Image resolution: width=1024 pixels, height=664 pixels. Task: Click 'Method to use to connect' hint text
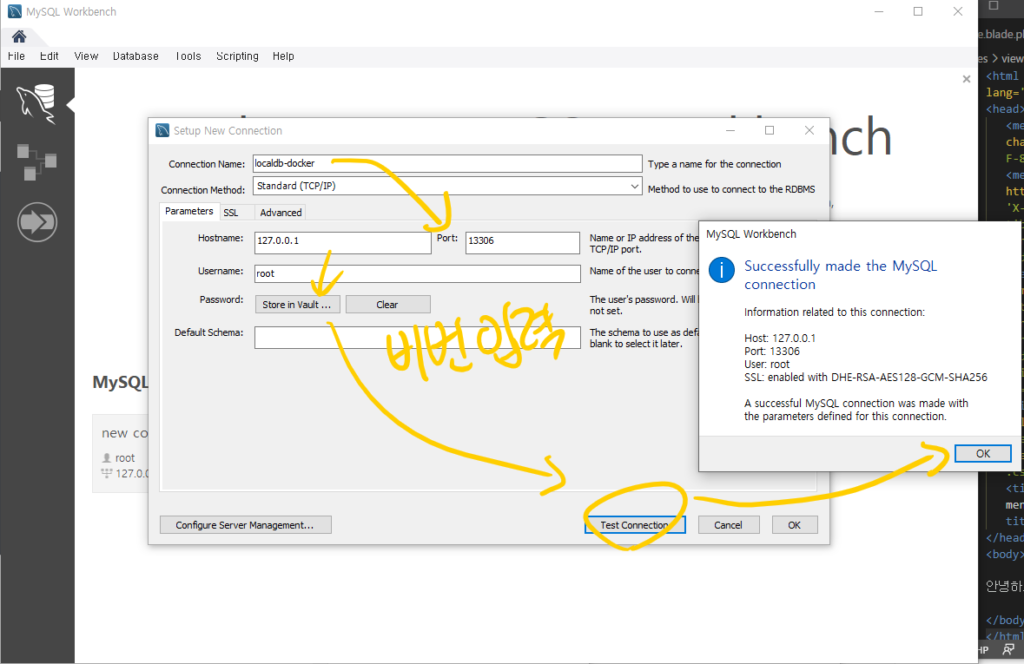point(731,189)
